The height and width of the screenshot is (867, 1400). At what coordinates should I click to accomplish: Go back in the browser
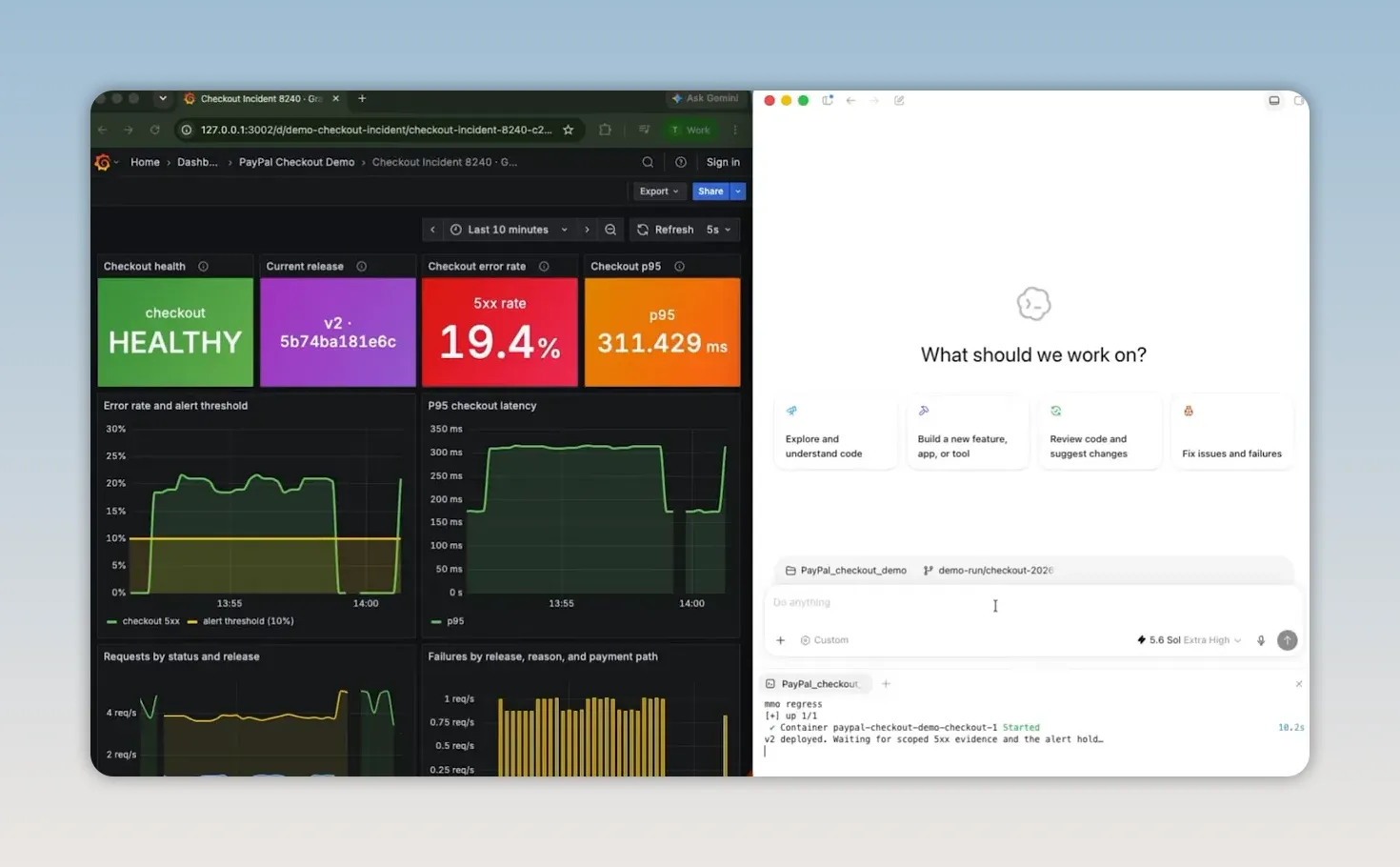(x=103, y=130)
